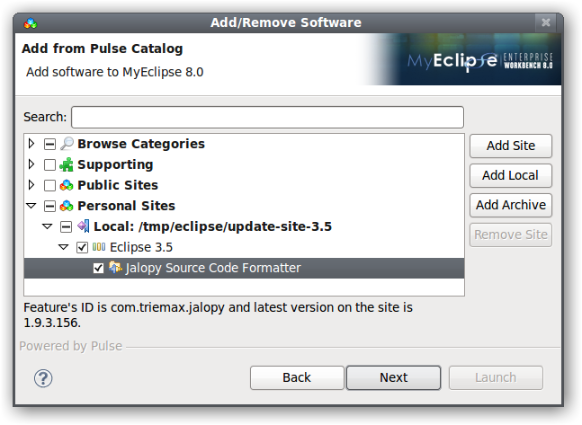Toggle the Eclipse 3.5 checkbox

[82, 247]
